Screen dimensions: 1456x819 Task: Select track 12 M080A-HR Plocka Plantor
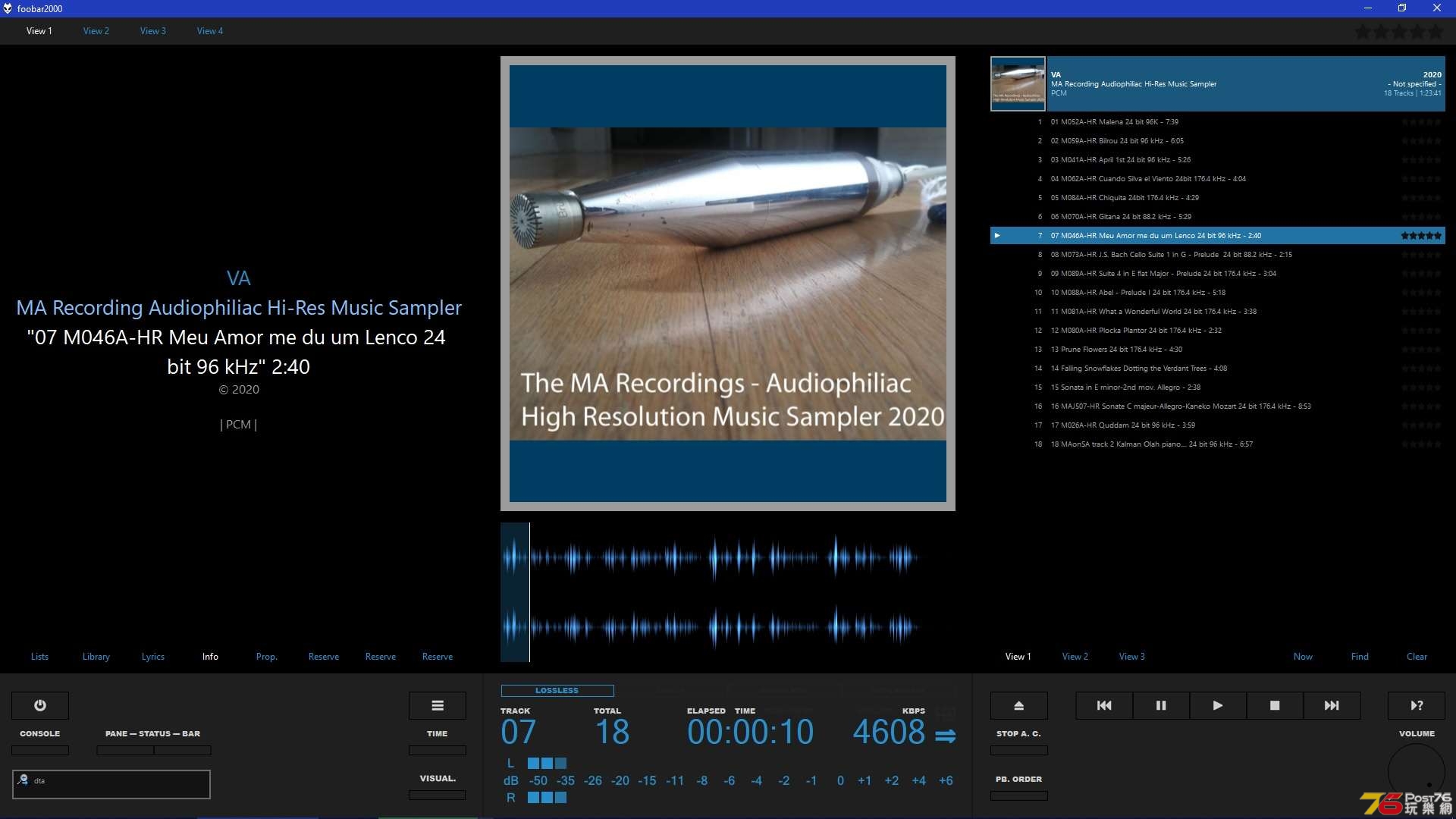pyautogui.click(x=1218, y=331)
